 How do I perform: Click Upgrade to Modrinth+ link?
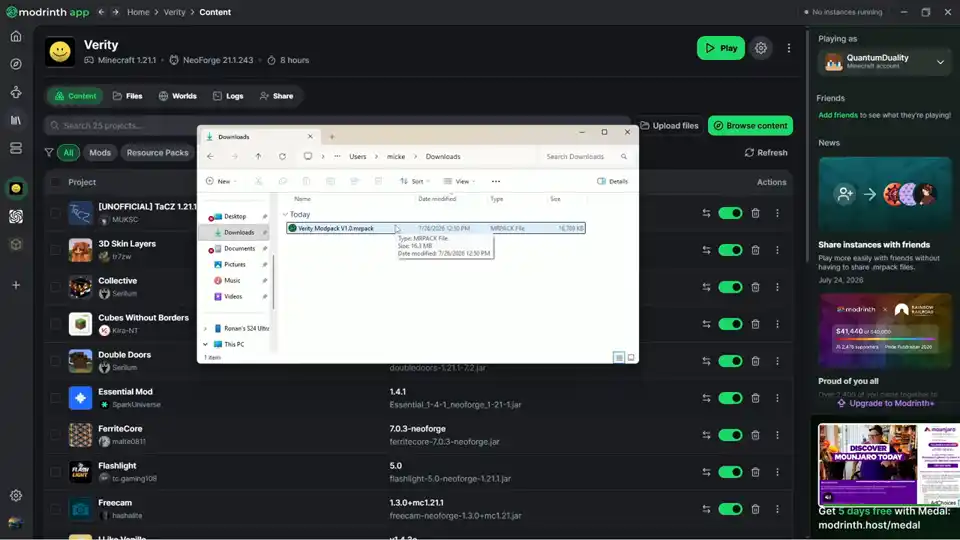[x=886, y=403]
